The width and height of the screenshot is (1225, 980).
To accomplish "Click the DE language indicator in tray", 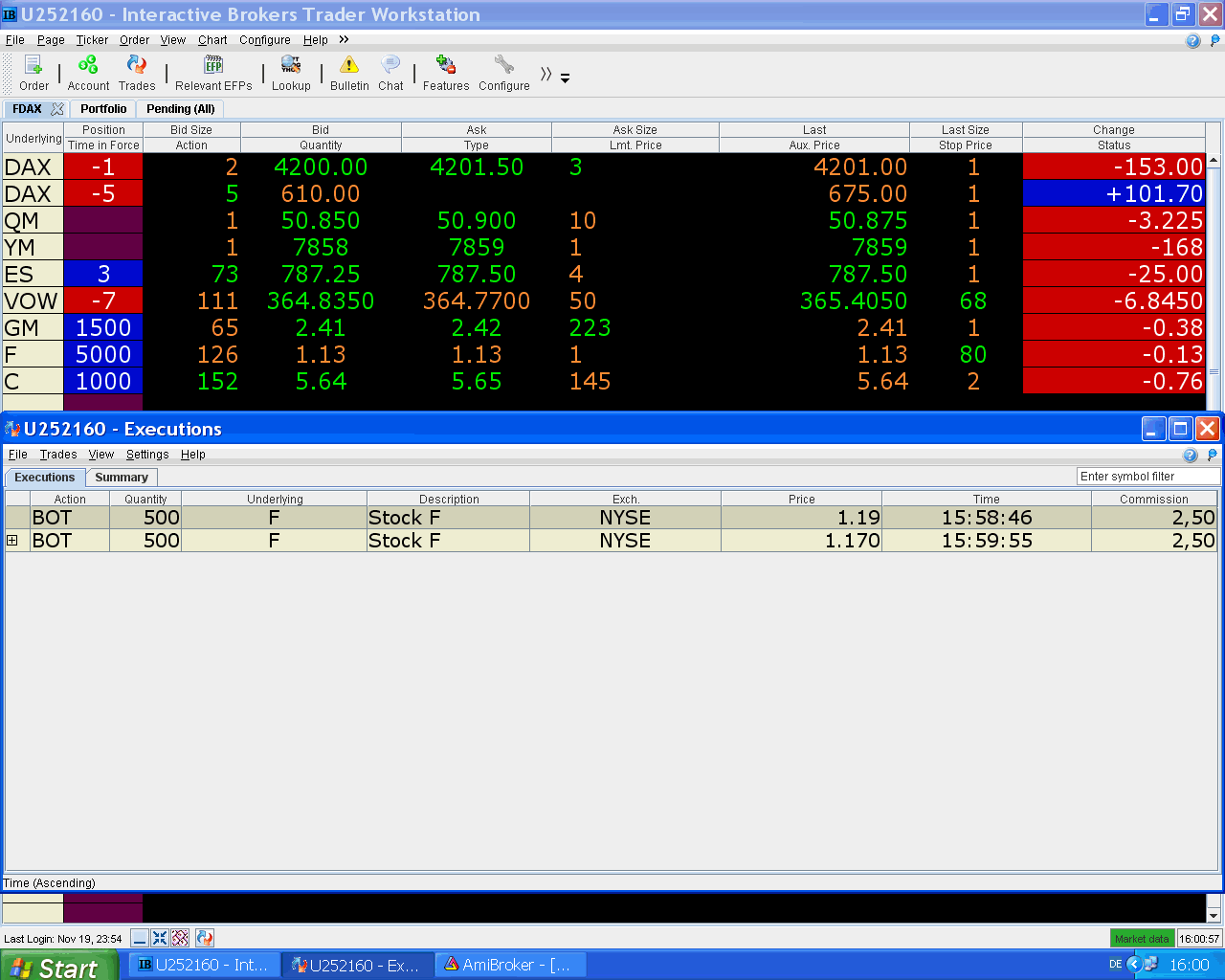I will [x=1115, y=965].
